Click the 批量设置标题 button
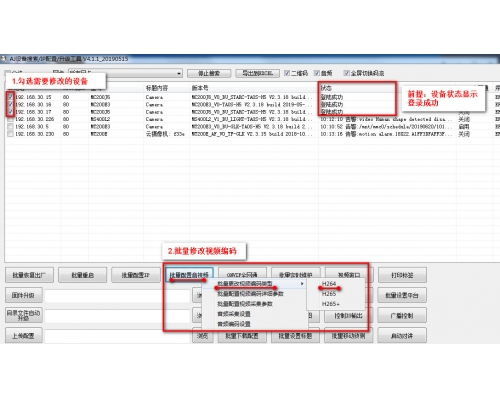 tap(295, 336)
